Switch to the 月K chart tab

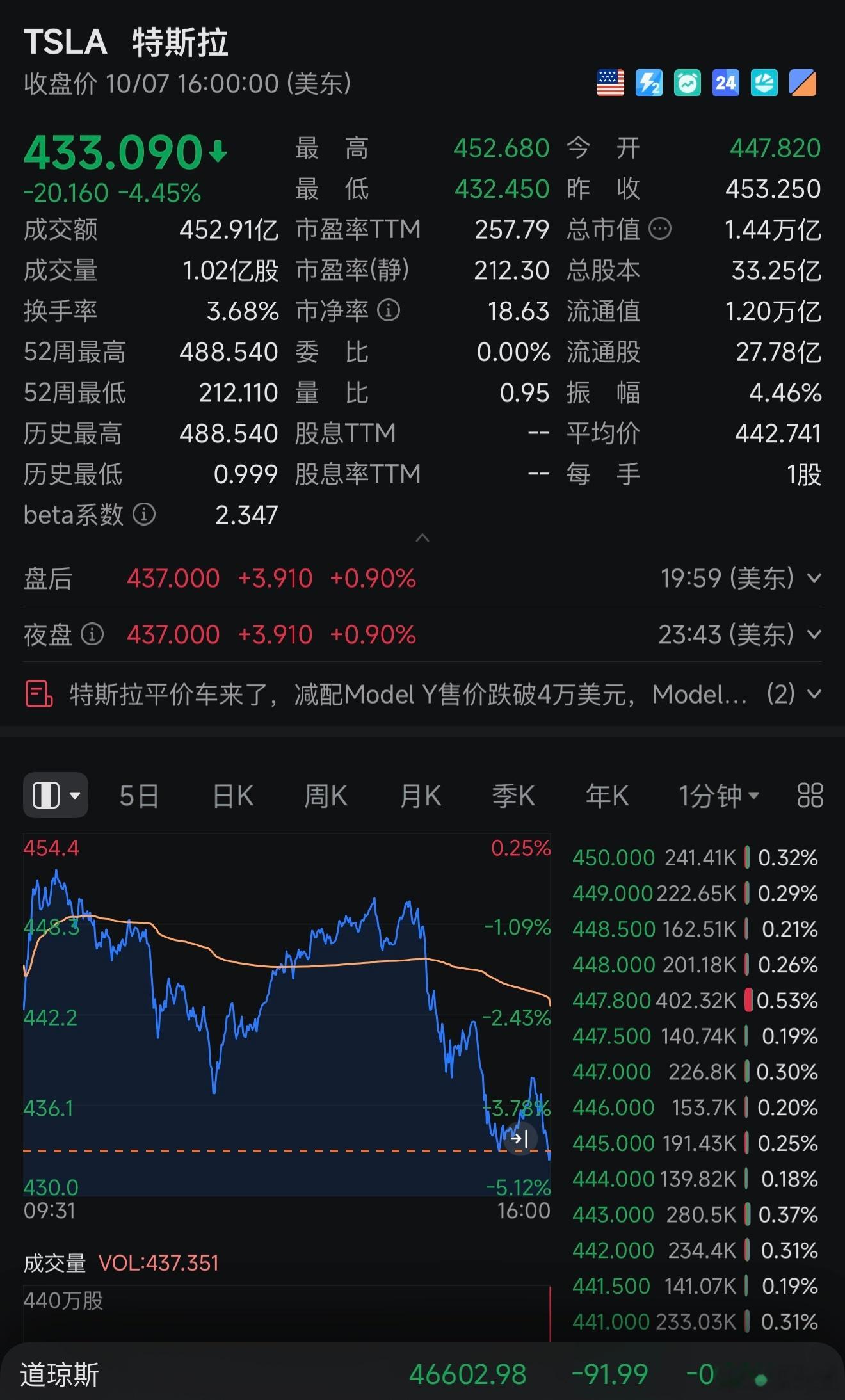[x=420, y=796]
